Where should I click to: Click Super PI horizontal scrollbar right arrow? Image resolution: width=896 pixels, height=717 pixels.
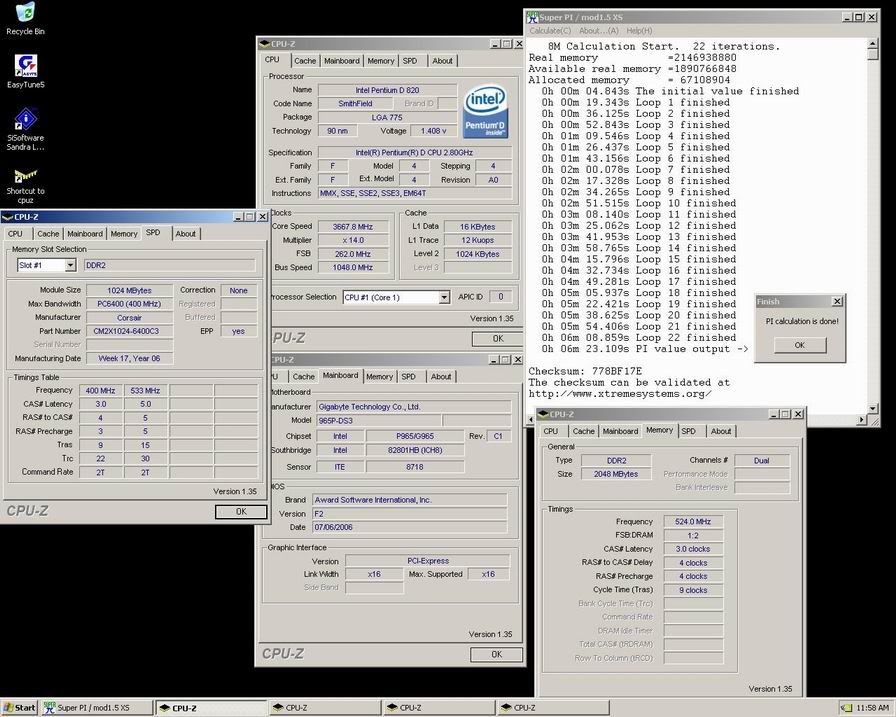click(862, 420)
